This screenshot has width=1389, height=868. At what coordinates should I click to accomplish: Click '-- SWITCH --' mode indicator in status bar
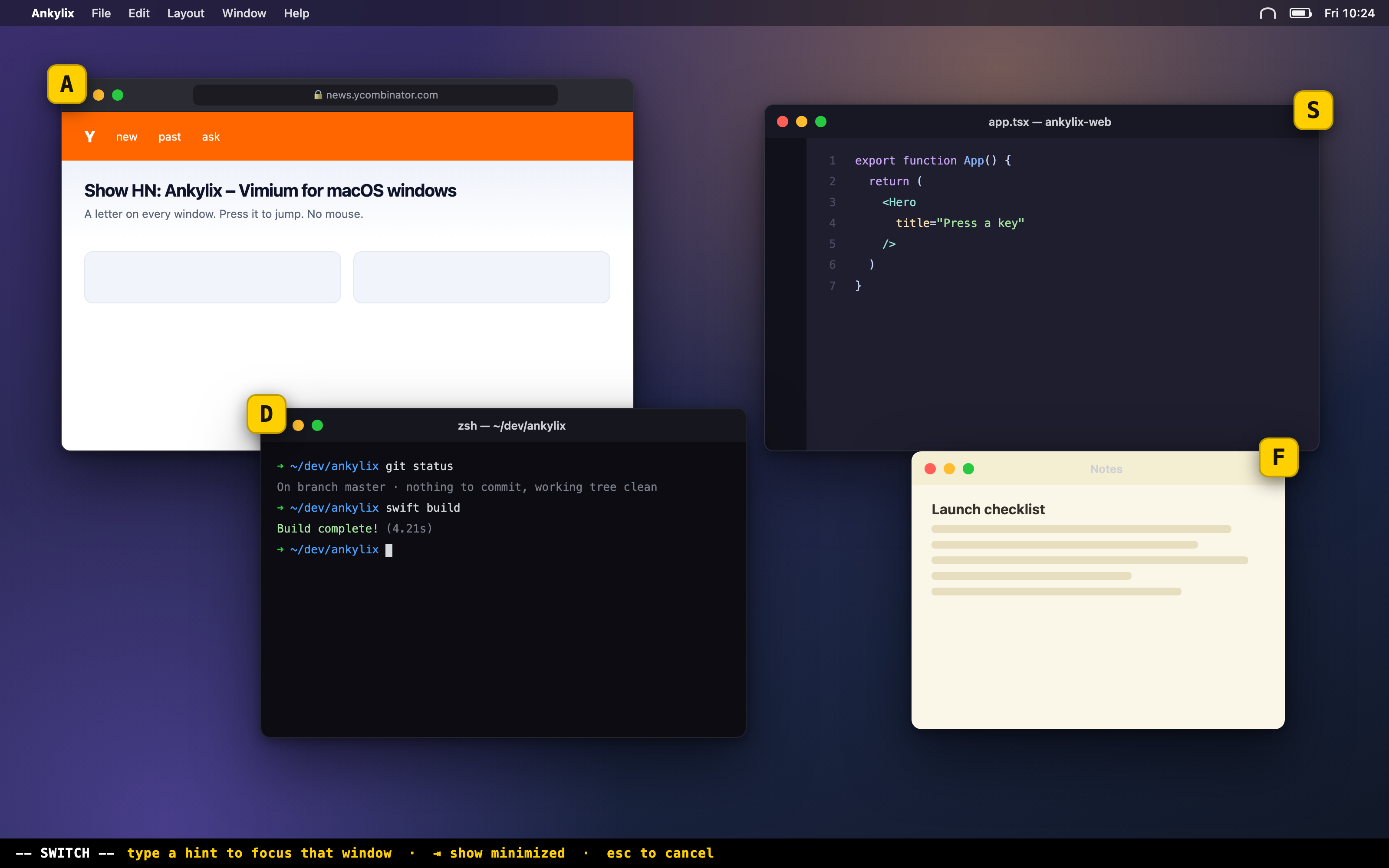pyautogui.click(x=65, y=853)
